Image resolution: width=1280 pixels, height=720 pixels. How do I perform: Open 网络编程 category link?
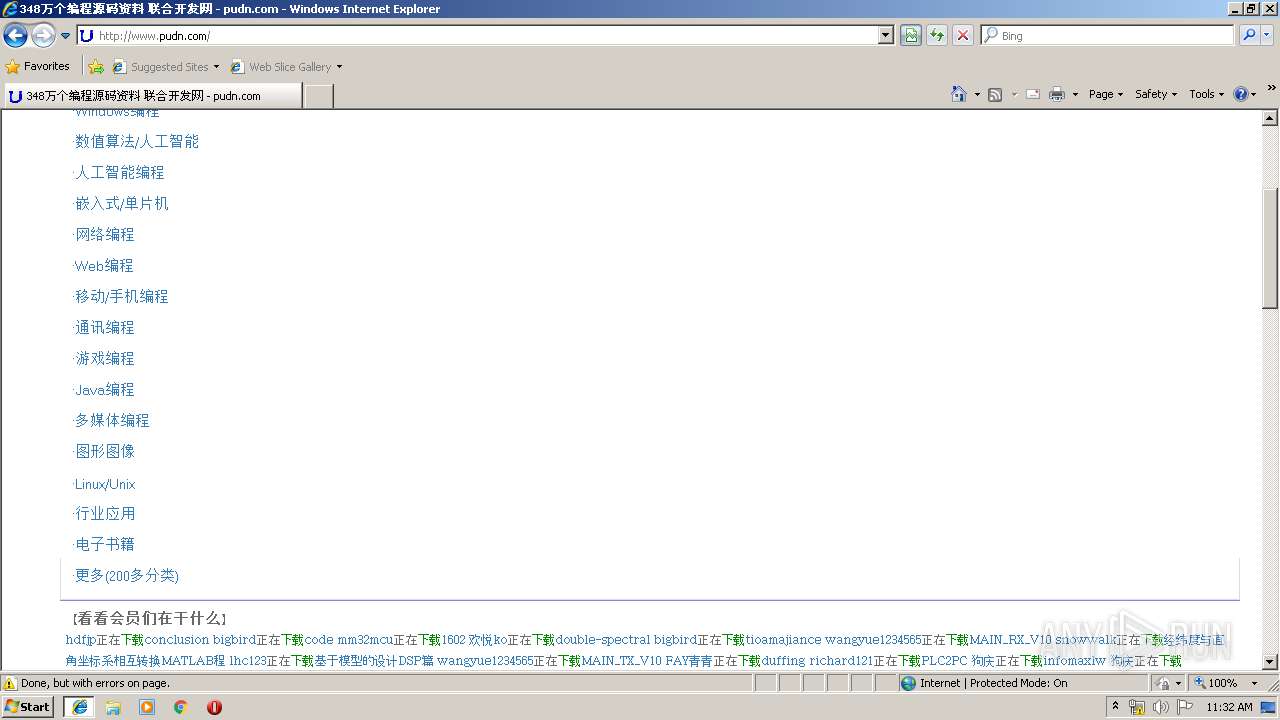[x=105, y=235]
